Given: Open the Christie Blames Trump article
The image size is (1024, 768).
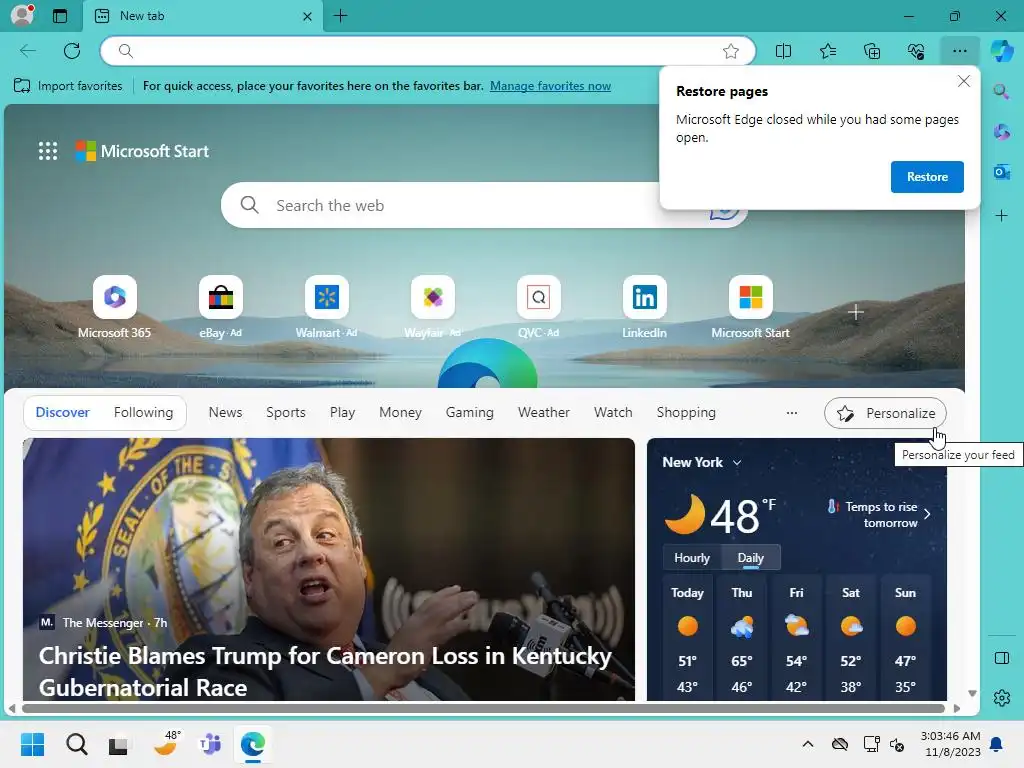Looking at the screenshot, I should [x=326, y=671].
